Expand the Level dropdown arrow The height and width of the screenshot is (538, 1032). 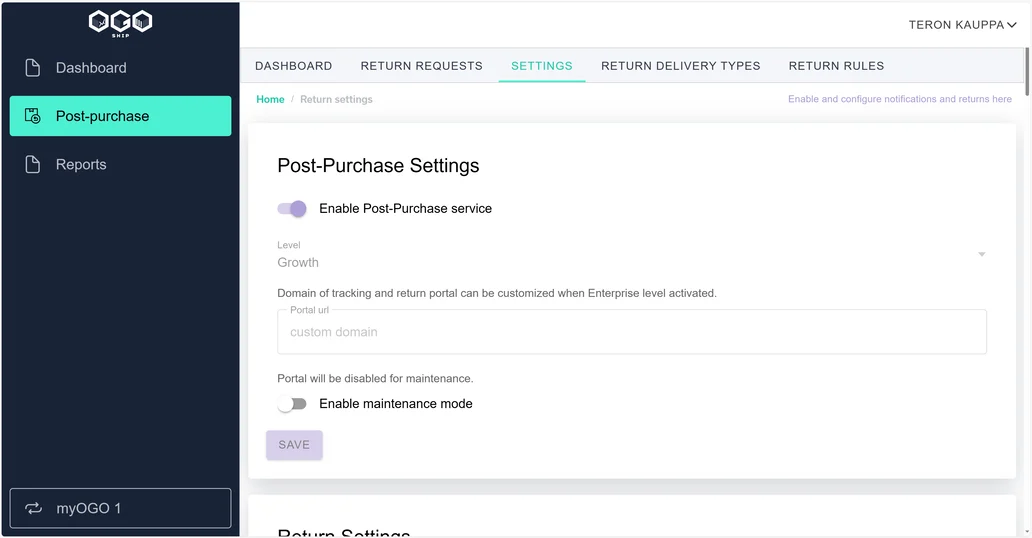tap(981, 254)
